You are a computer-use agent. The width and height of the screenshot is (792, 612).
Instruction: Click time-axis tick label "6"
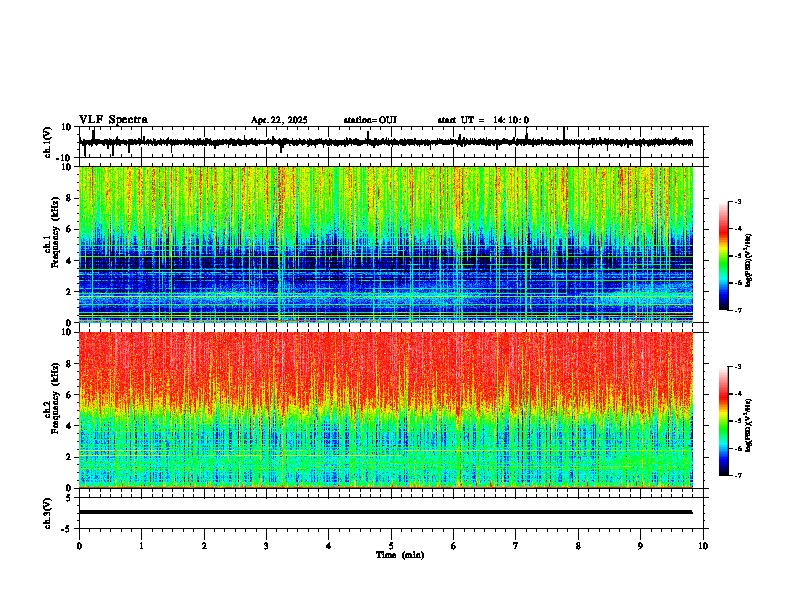click(454, 546)
